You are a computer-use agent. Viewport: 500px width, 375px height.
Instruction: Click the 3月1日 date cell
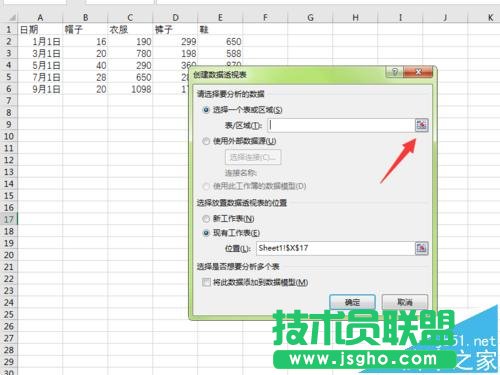[40, 53]
